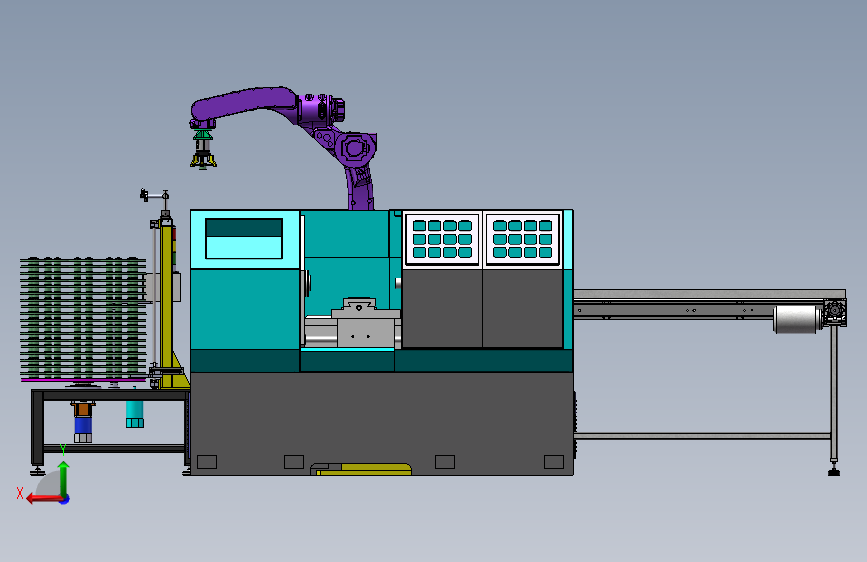Pick the lathe's light-cyan viewing window
This screenshot has height=562, width=867.
pos(244,238)
